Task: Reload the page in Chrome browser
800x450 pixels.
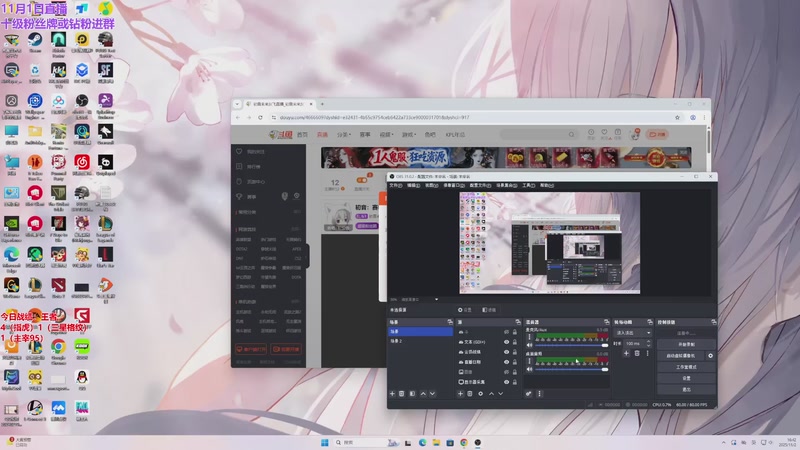Action: [260, 117]
